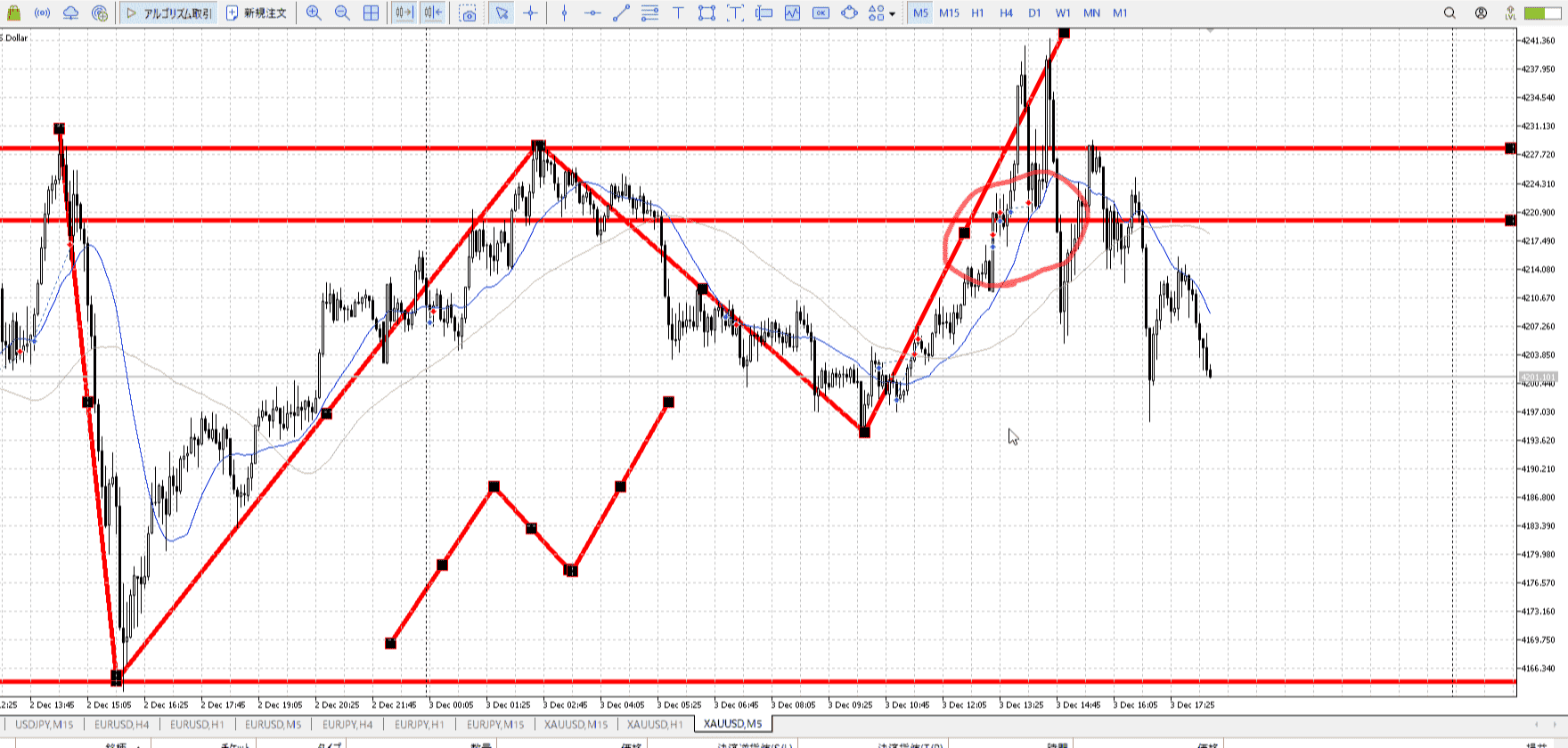The height and width of the screenshot is (748, 1568).
Task: Select the horizontal line drawing tool
Action: point(592,13)
